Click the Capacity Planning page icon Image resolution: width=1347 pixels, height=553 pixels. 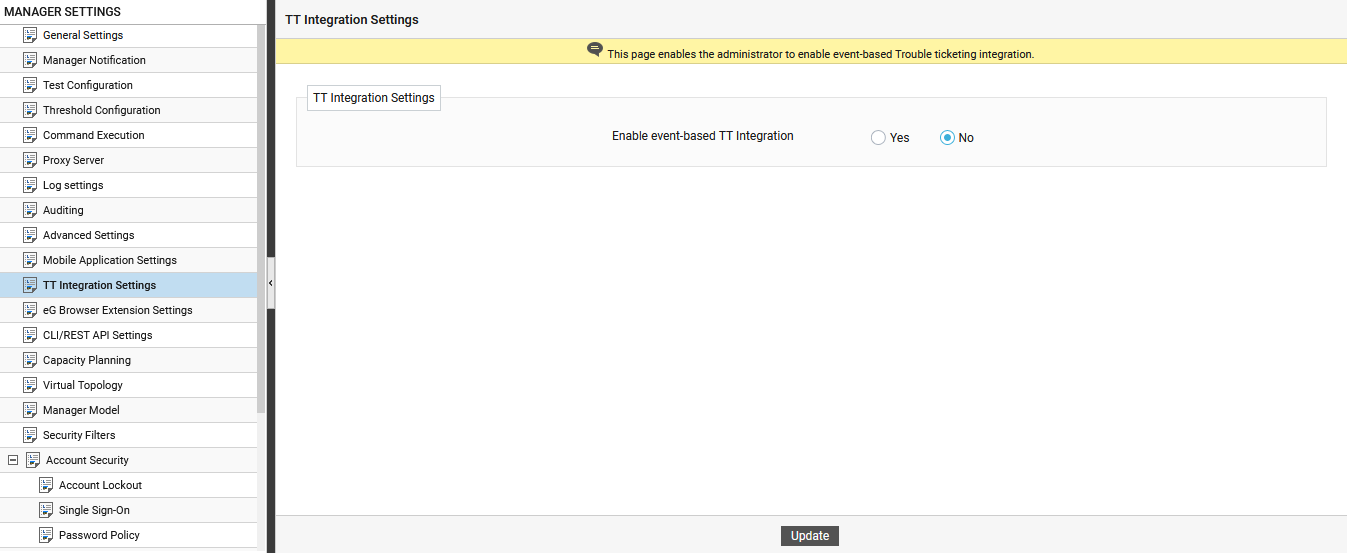click(30, 360)
